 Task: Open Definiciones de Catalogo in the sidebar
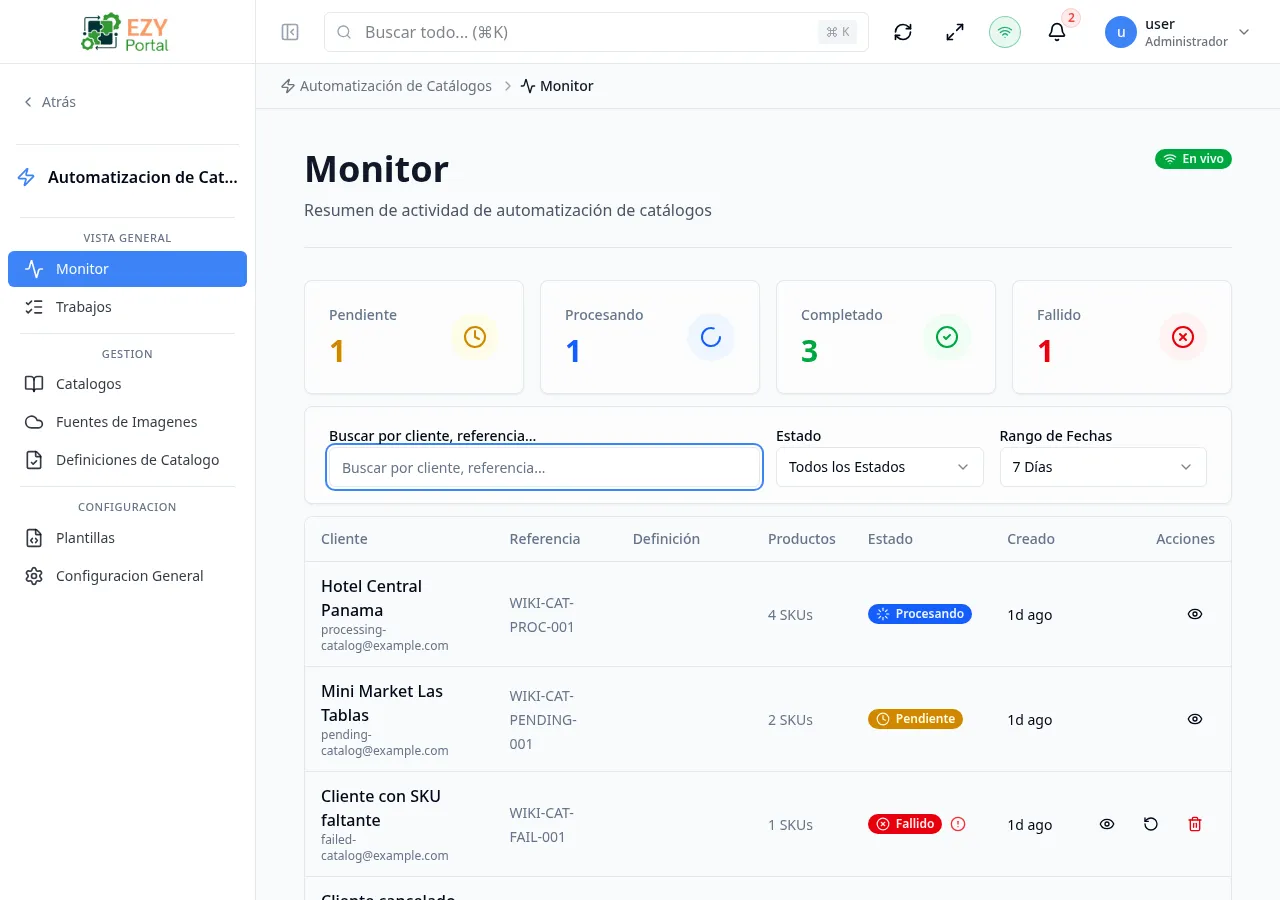click(x=127, y=460)
